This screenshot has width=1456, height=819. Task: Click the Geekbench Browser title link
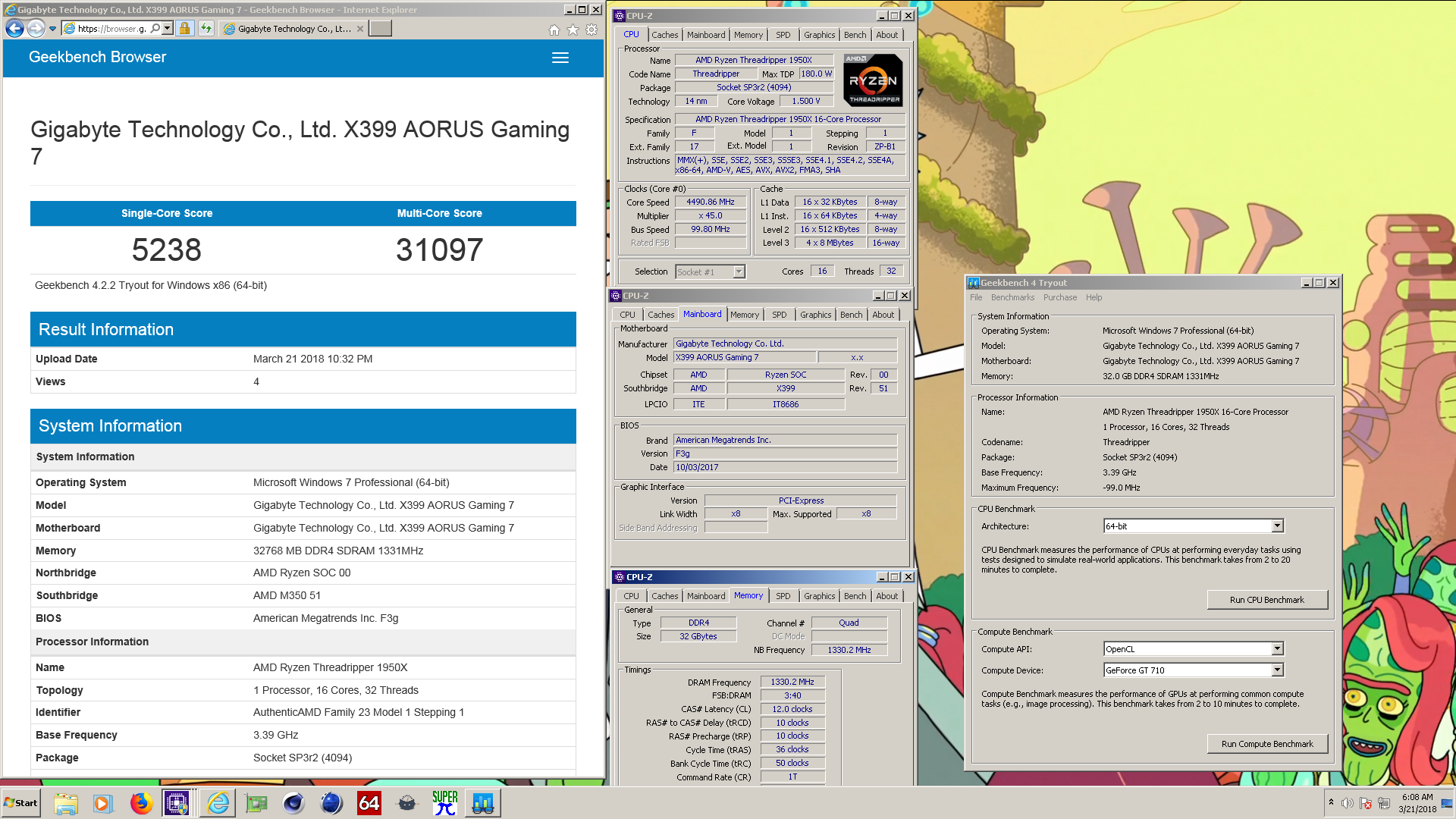tap(97, 57)
